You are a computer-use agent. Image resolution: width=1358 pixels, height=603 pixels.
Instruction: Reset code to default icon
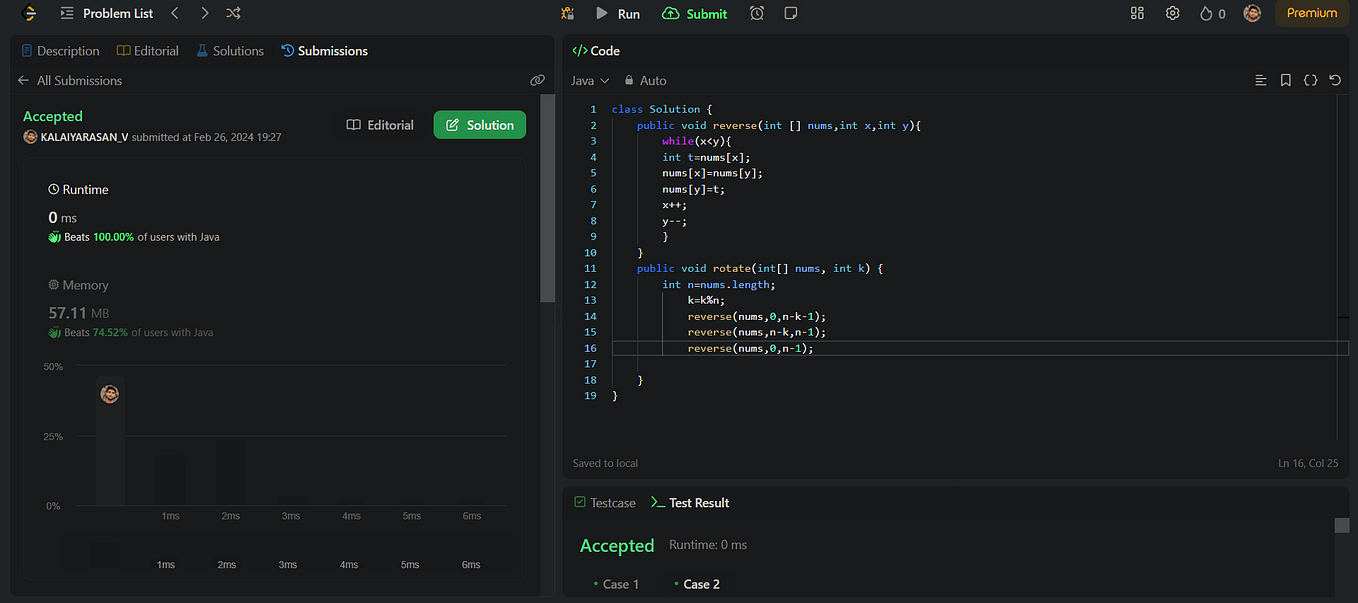(1335, 80)
